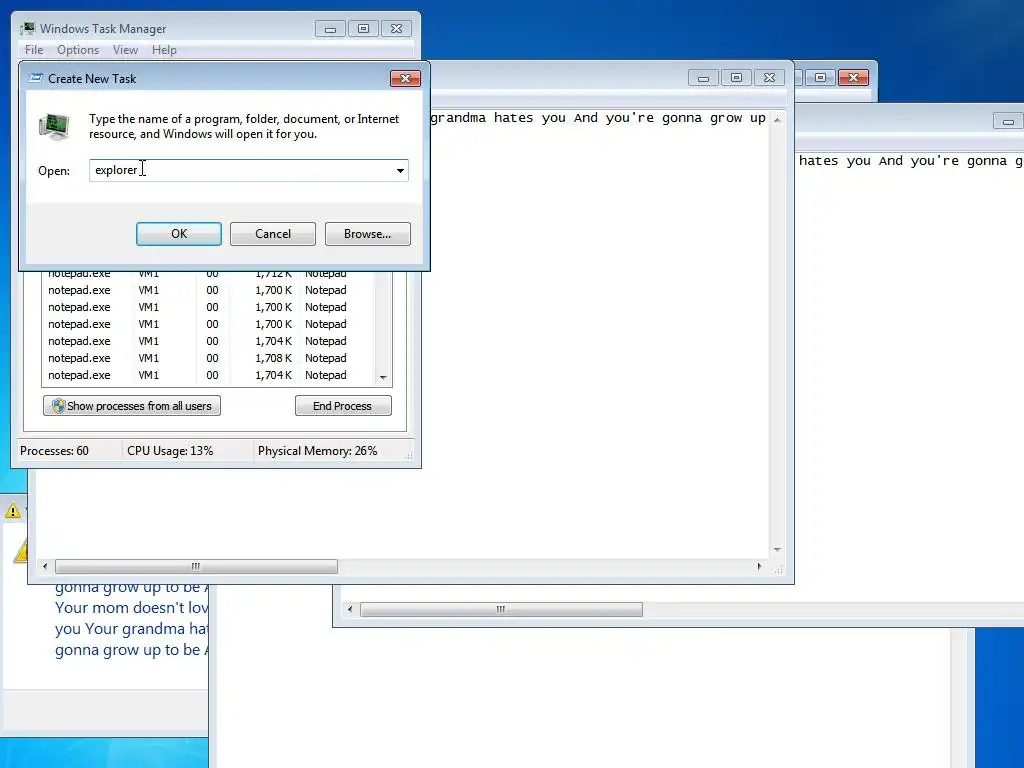The height and width of the screenshot is (768, 1024).
Task: Click the rear Notepad horizontal scrollbar thumb
Action: click(x=501, y=609)
